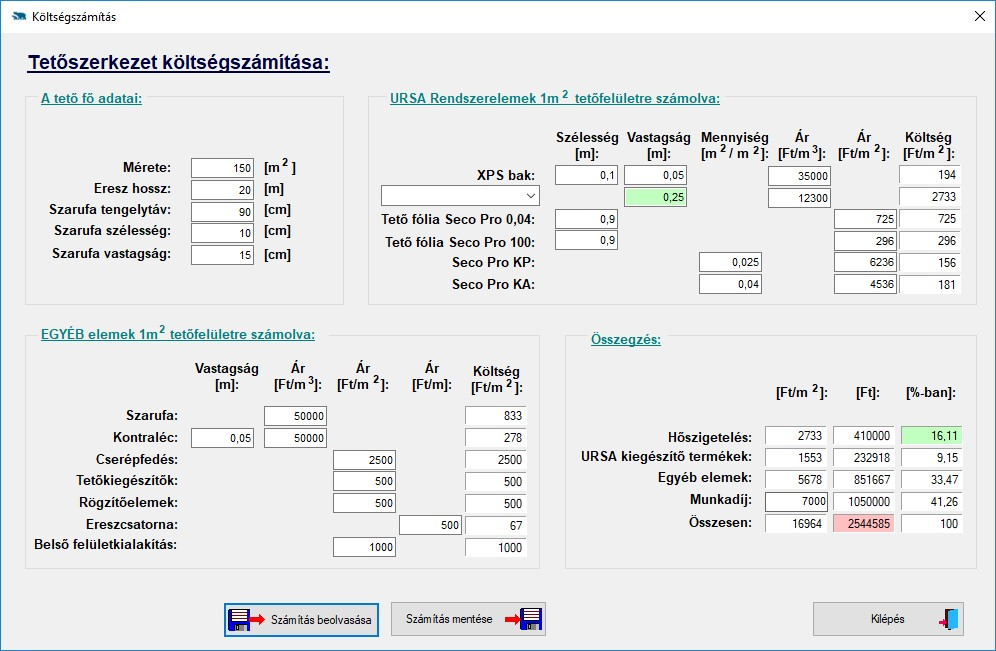Select the Eresz hossz input field
This screenshot has width=996, height=651.
tap(224, 190)
